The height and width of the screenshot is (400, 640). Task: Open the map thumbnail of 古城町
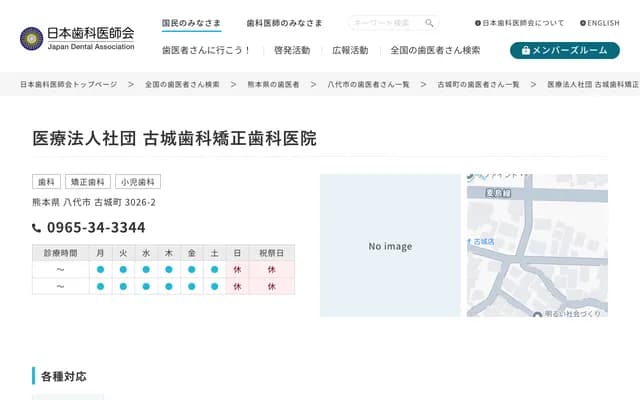pyautogui.click(x=537, y=246)
